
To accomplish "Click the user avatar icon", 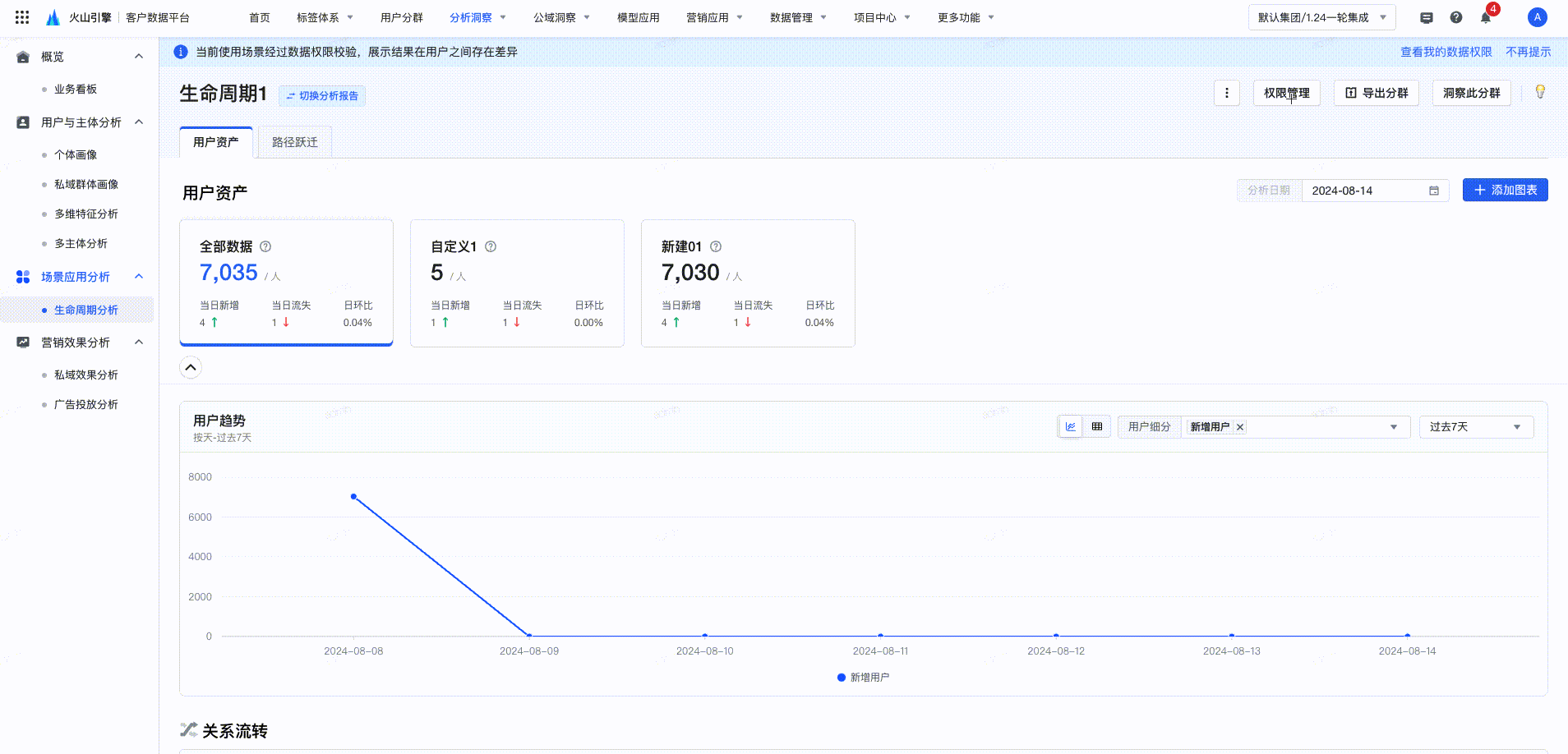I will click(1537, 17).
